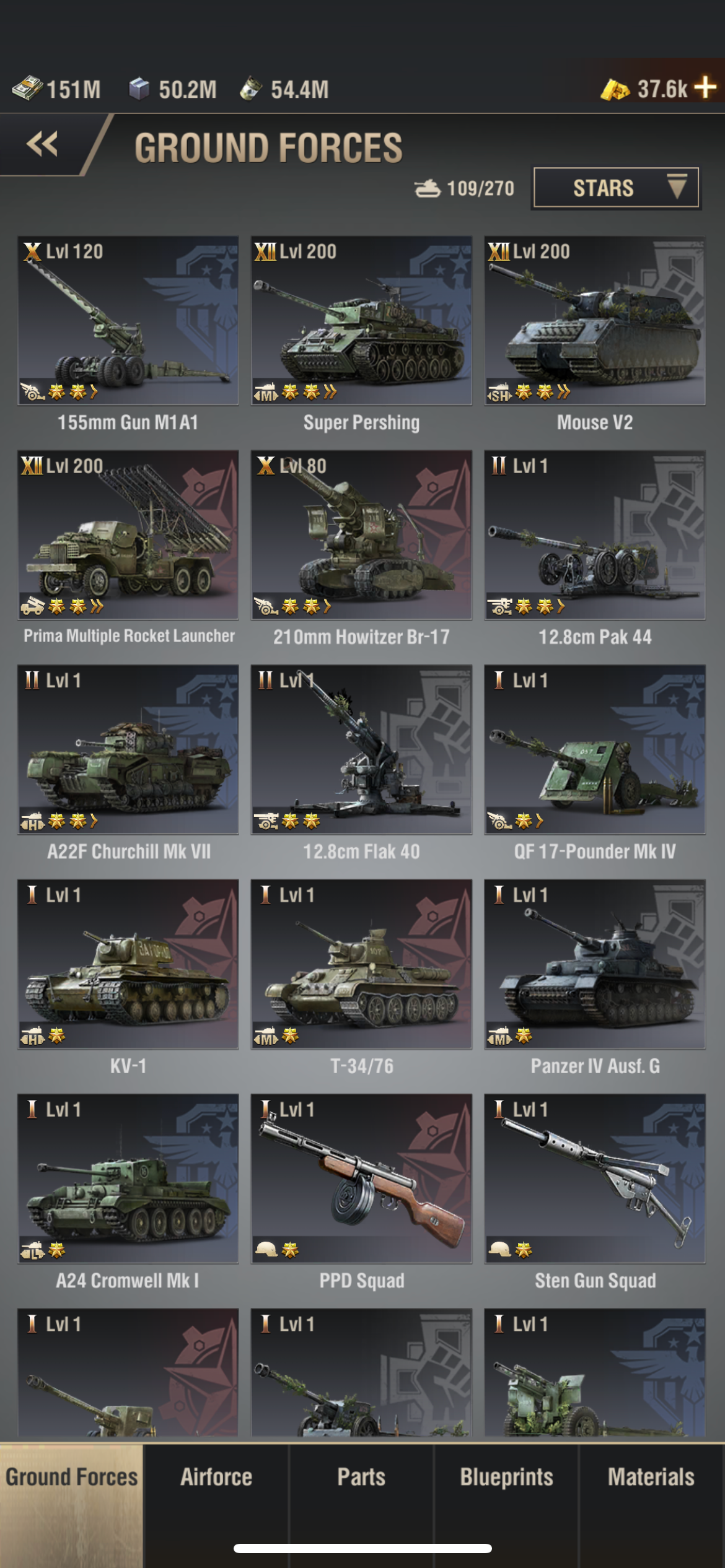725x1568 pixels.
Task: Tap the Ground Forces bottom tab
Action: (71, 1477)
